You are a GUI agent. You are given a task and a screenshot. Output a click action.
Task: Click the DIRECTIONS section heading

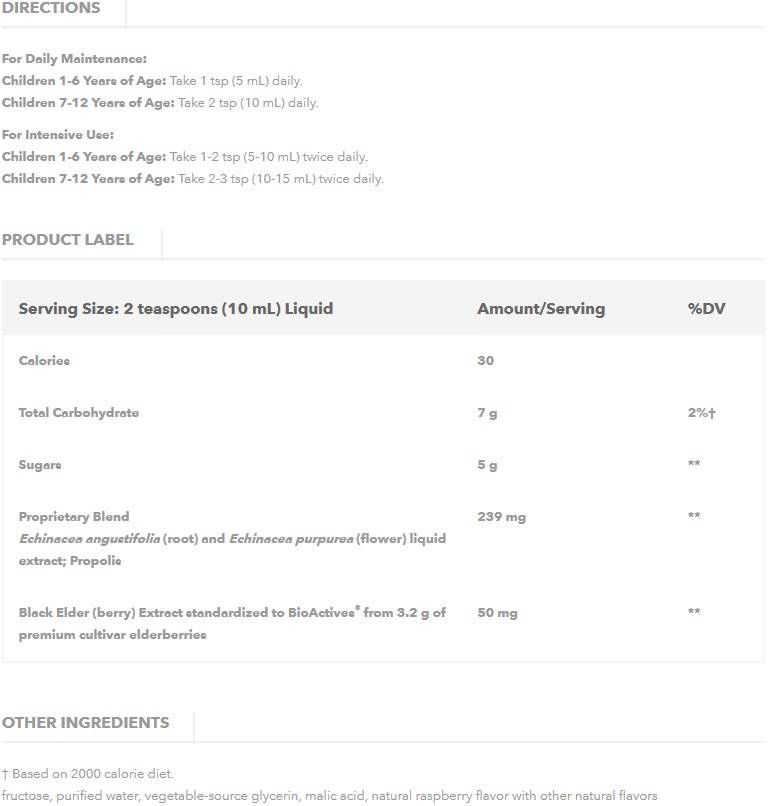(x=51, y=8)
